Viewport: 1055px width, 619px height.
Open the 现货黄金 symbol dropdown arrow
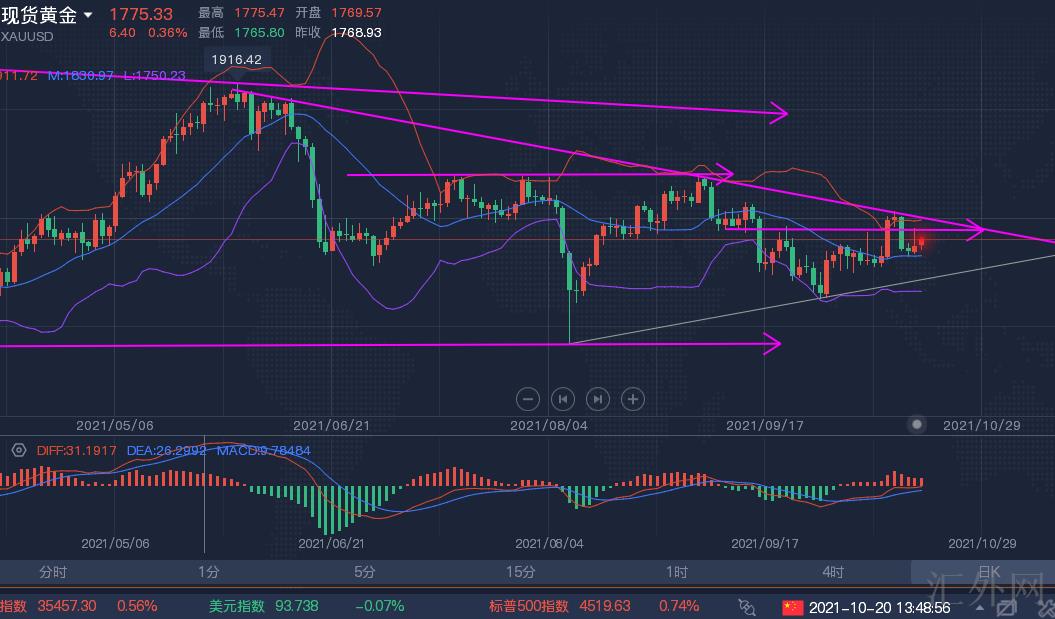point(88,15)
